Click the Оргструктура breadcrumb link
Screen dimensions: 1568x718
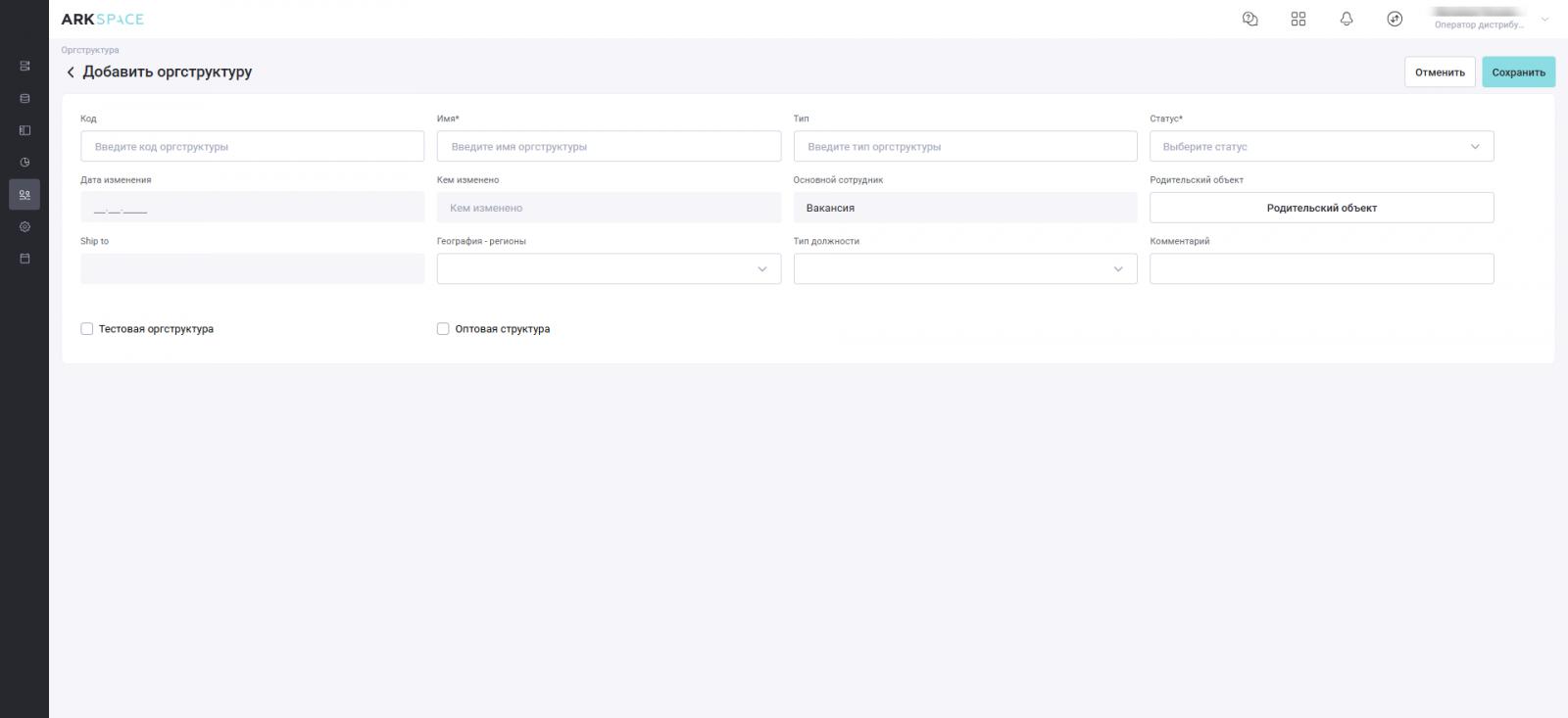pyautogui.click(x=90, y=50)
